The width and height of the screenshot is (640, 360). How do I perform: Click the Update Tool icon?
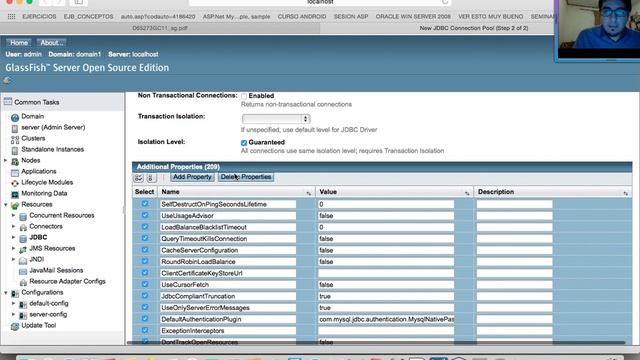15,327
